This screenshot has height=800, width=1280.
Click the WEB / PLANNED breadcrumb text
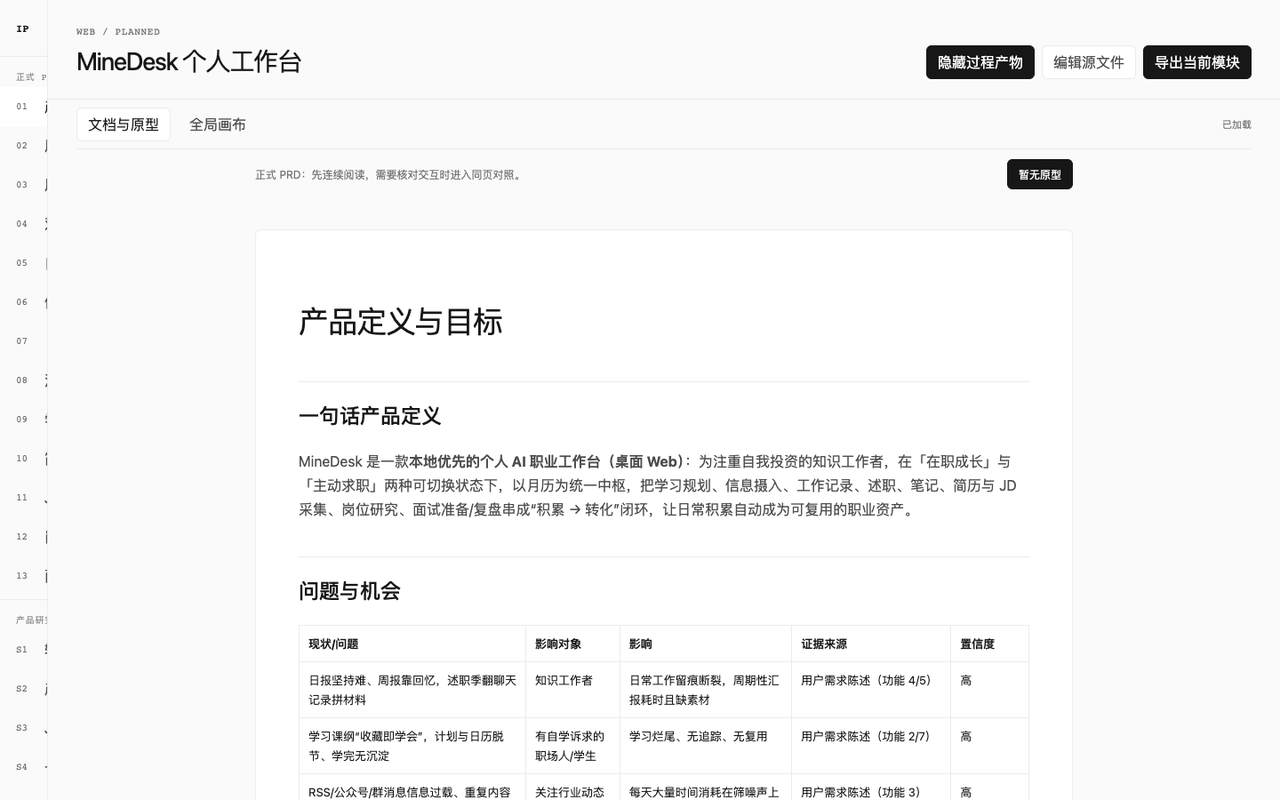[118, 32]
